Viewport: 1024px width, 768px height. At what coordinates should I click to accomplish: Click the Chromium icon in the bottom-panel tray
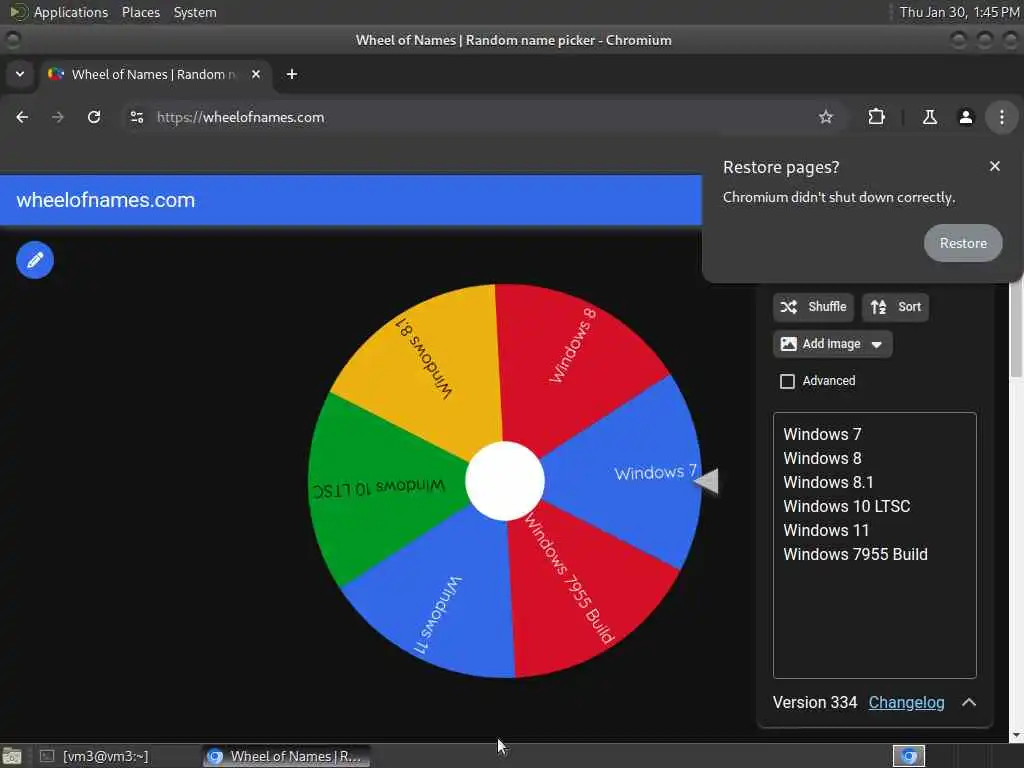[x=908, y=756]
